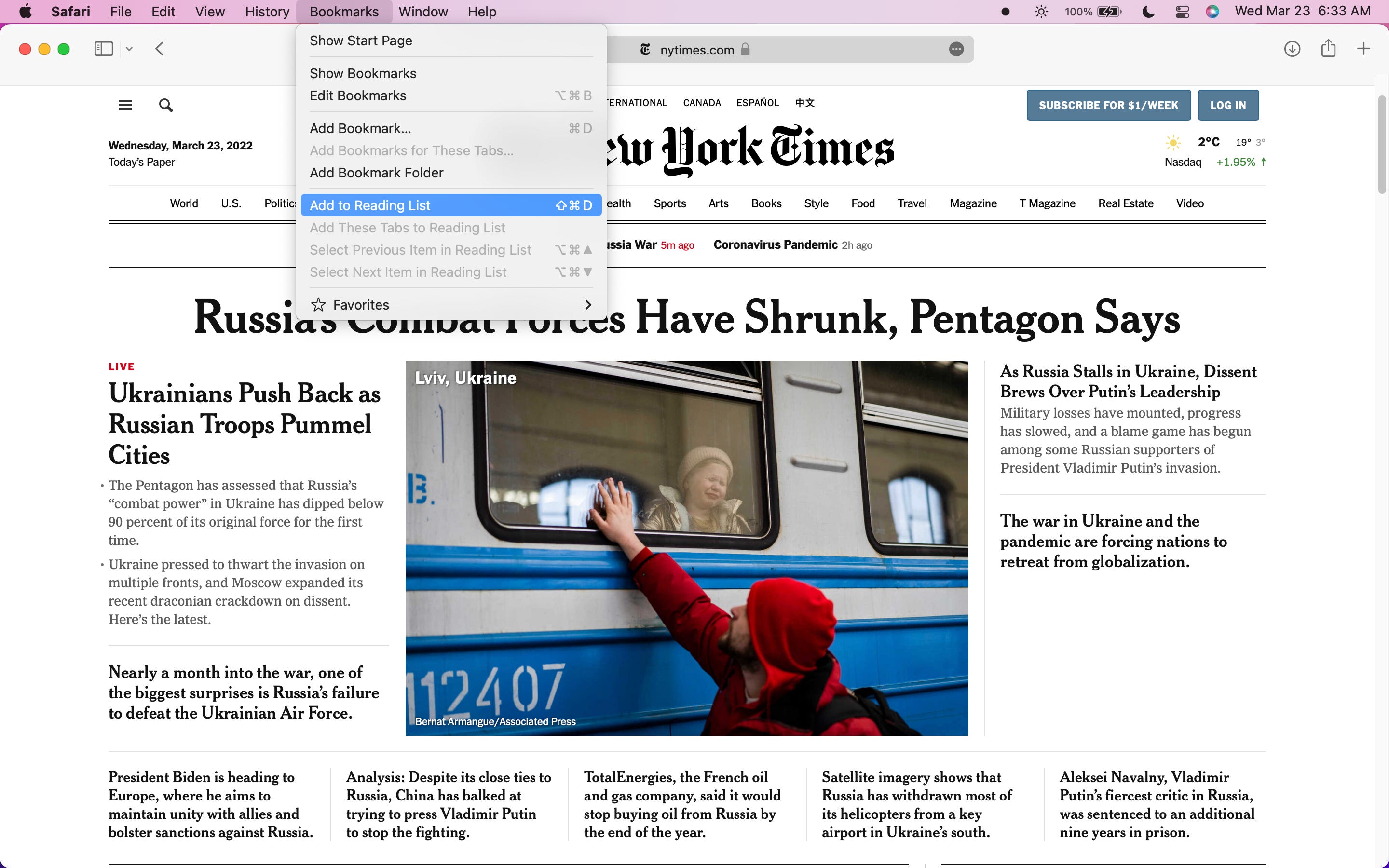Open the View menu
Image resolution: width=1389 pixels, height=868 pixels.
(x=209, y=12)
